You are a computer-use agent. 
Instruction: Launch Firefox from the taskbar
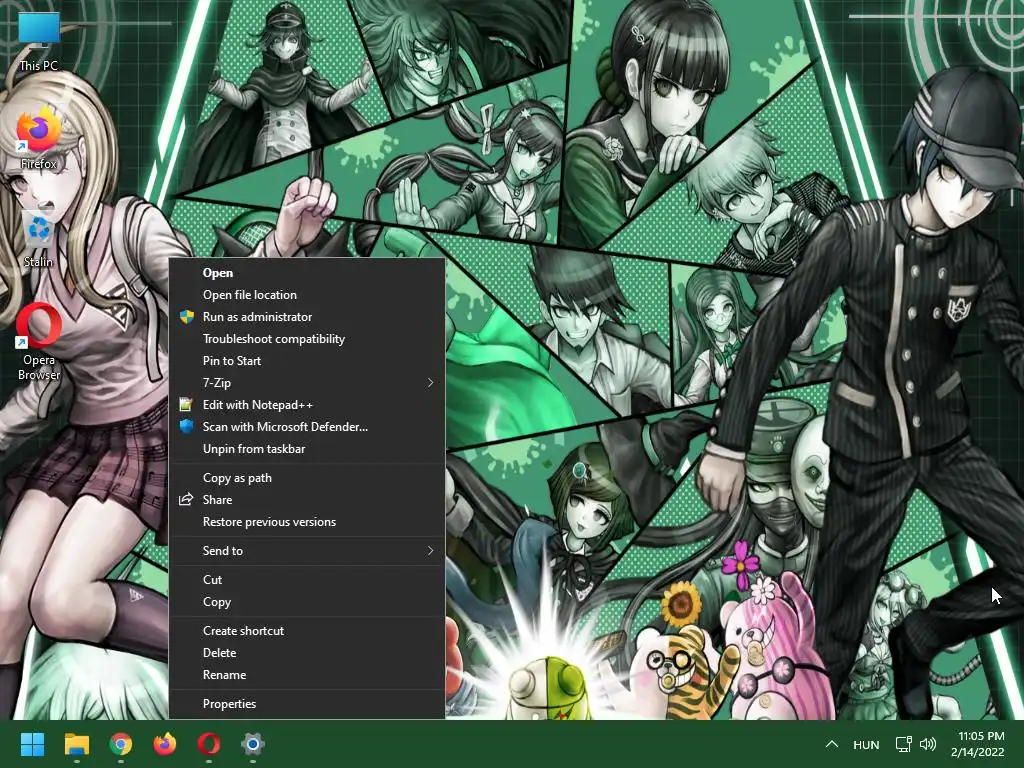pyautogui.click(x=165, y=744)
